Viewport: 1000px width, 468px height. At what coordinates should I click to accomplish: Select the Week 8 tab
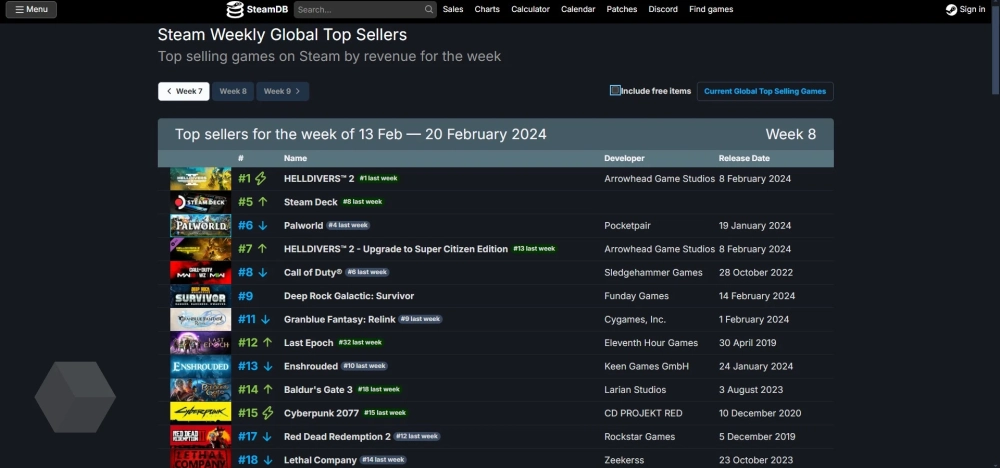pyautogui.click(x=233, y=91)
